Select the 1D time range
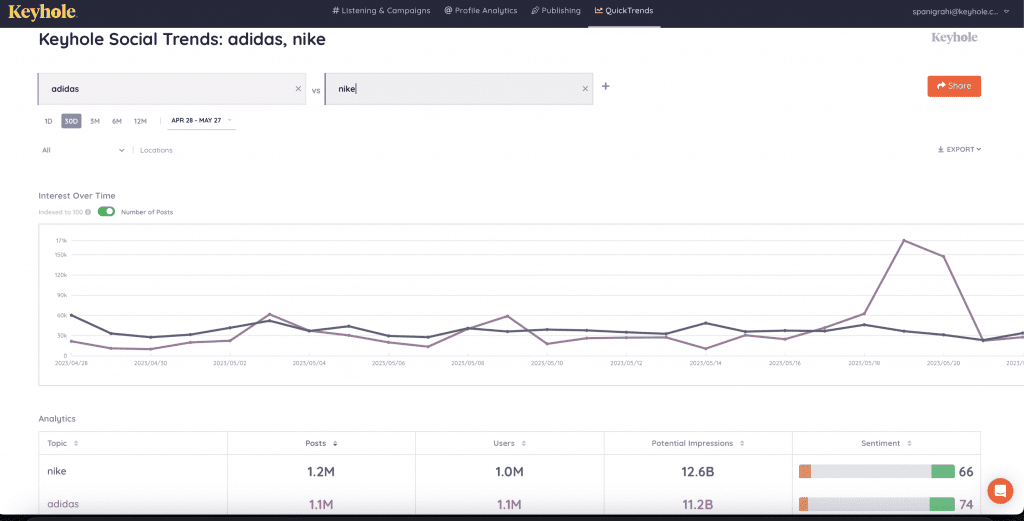The image size is (1024, 521). pos(48,121)
